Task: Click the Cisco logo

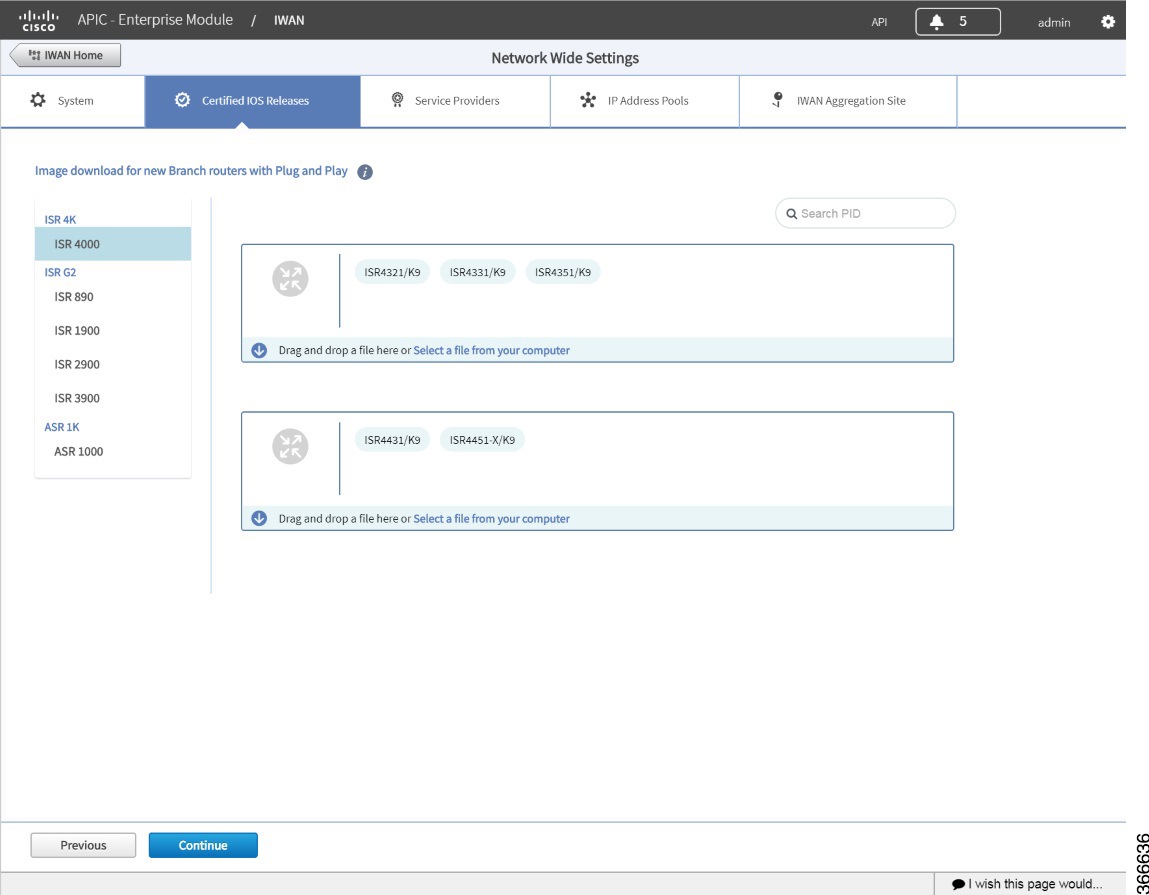Action: tap(39, 21)
